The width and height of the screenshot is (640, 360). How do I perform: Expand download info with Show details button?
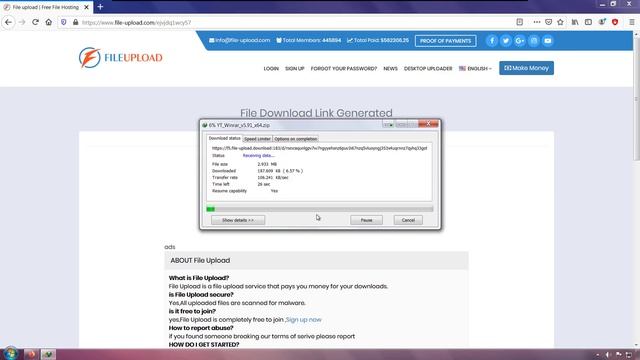point(238,220)
